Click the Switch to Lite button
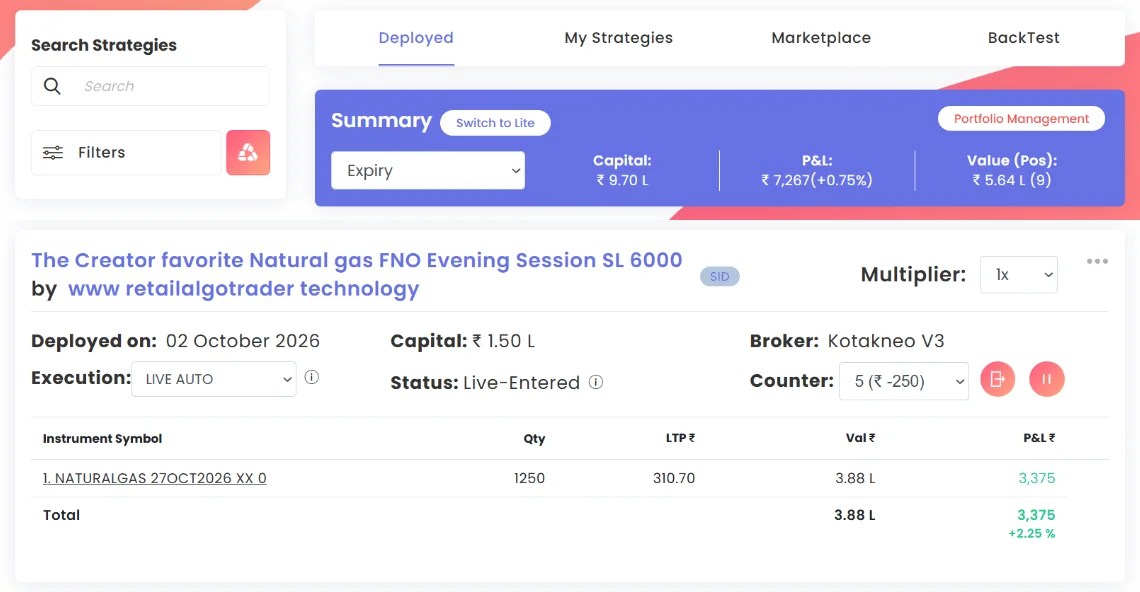The height and width of the screenshot is (592, 1140). click(495, 123)
